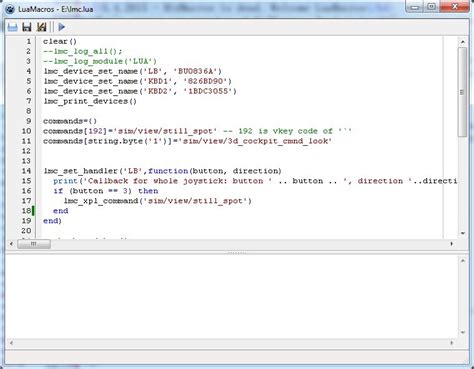Click 'lmc_xpl_command' on line 17

(101, 201)
